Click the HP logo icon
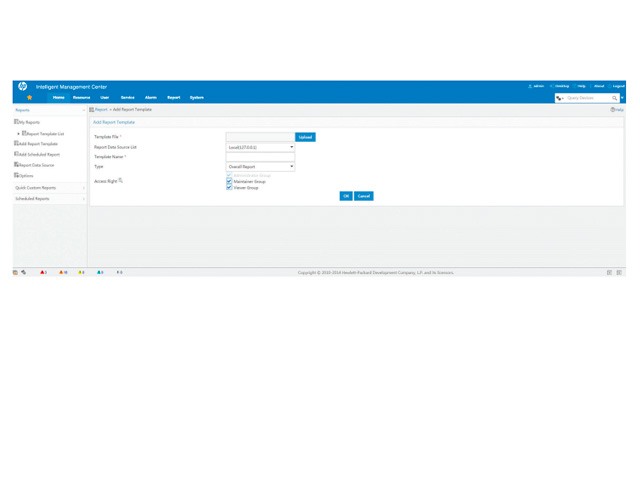The height and width of the screenshot is (480, 640). pos(22,87)
